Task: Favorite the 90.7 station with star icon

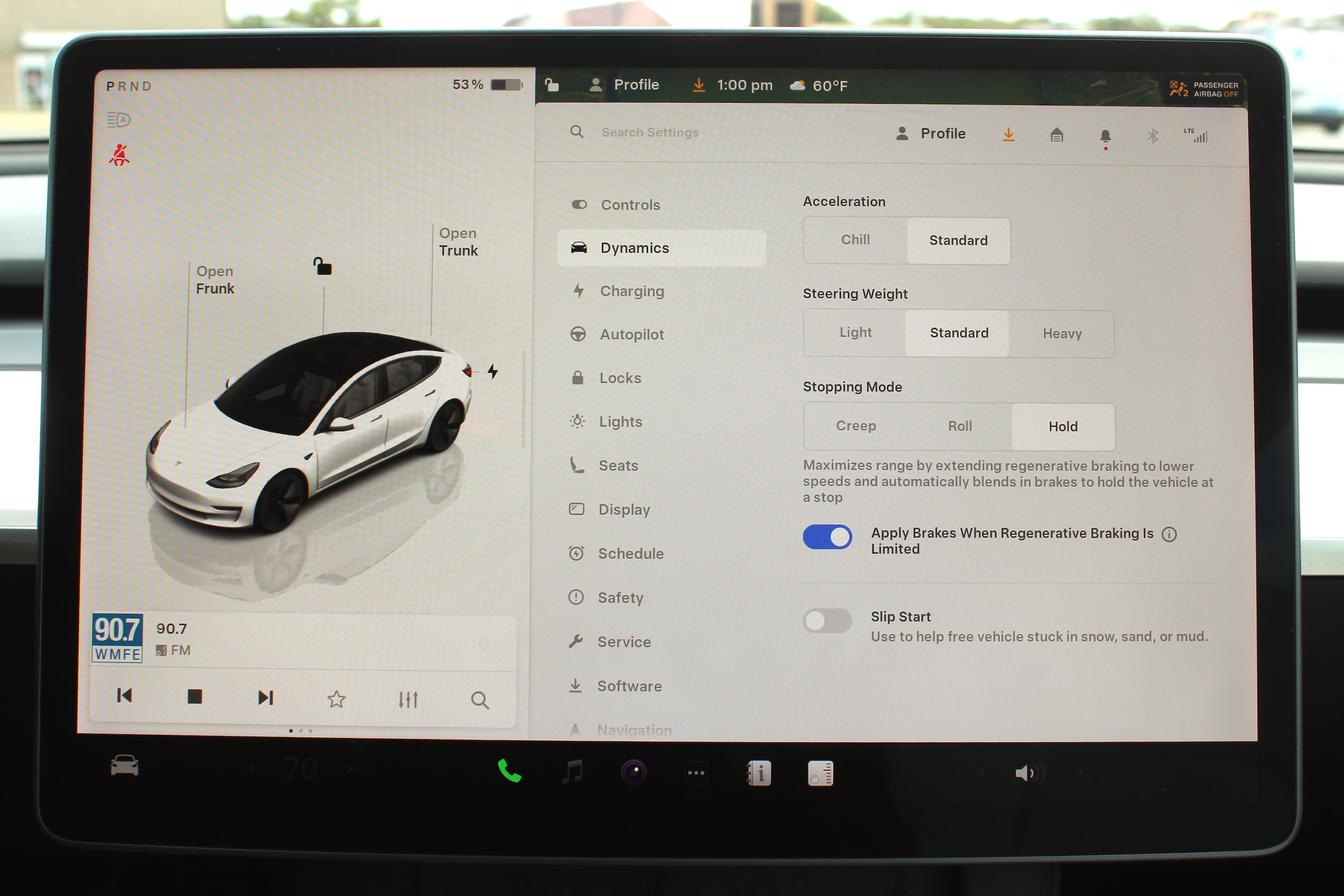Action: coord(336,699)
